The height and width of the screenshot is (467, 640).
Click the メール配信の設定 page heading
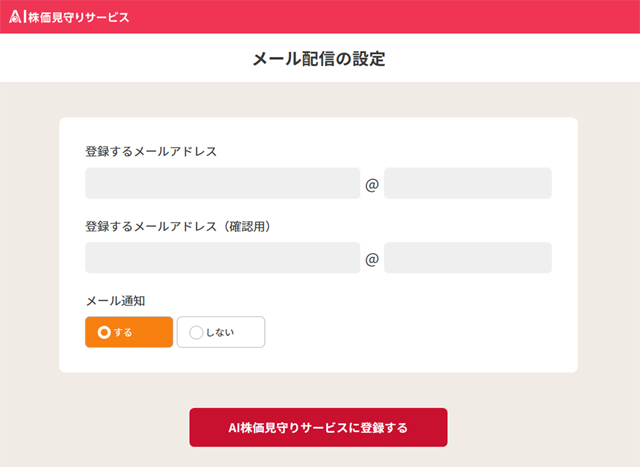point(319,59)
